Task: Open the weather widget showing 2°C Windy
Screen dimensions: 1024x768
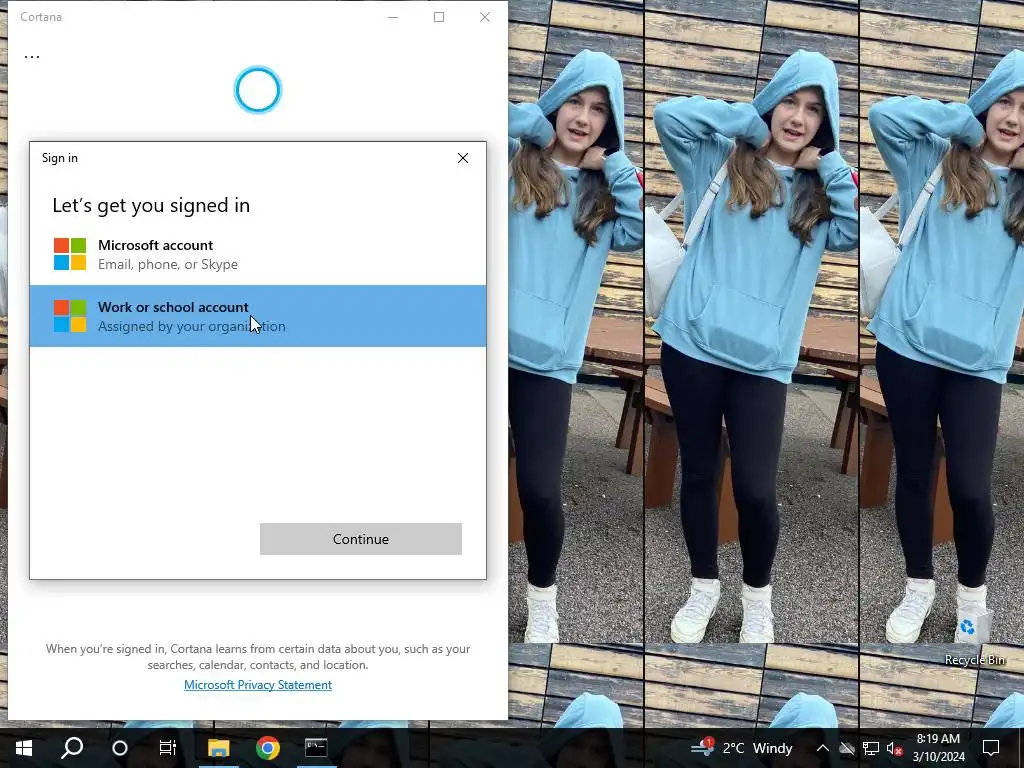Action: pos(742,748)
